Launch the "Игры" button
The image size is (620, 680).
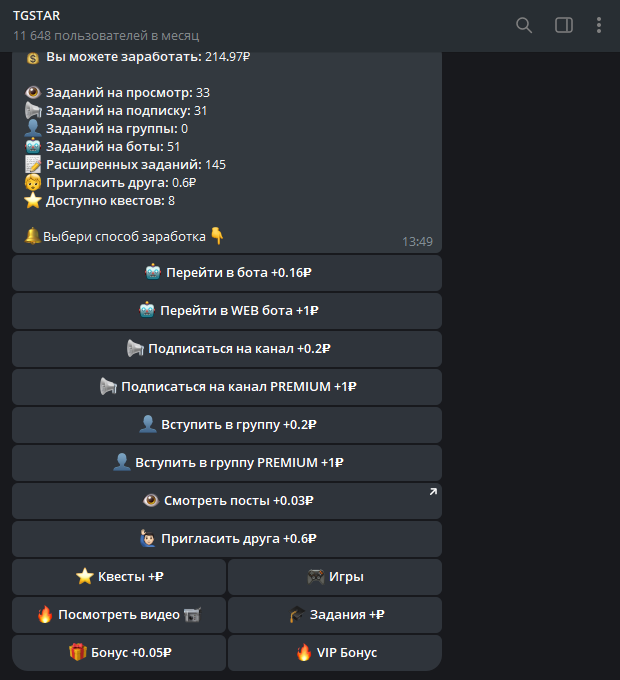(335, 577)
